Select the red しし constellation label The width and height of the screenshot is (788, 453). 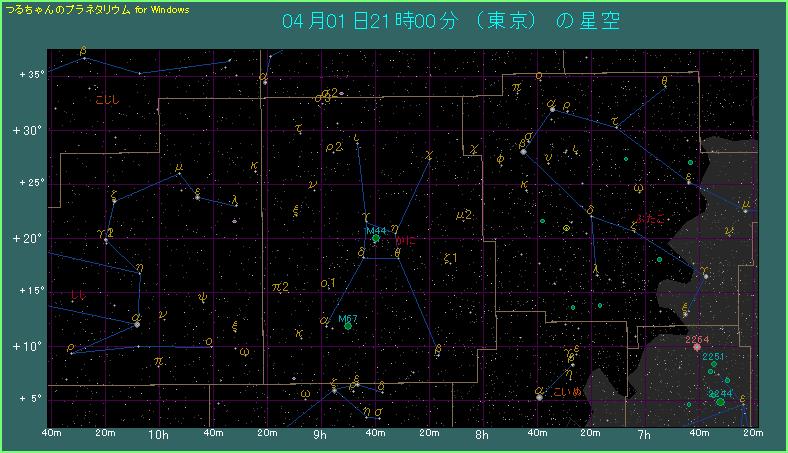pos(79,296)
